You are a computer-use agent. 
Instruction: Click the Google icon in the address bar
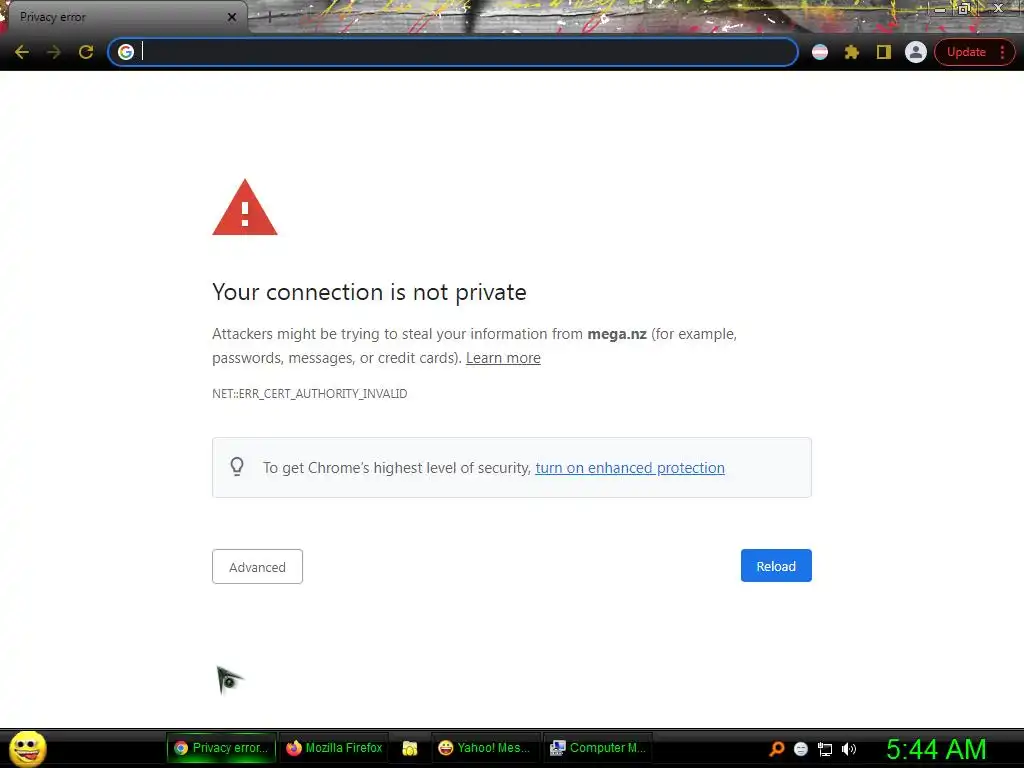(x=126, y=52)
